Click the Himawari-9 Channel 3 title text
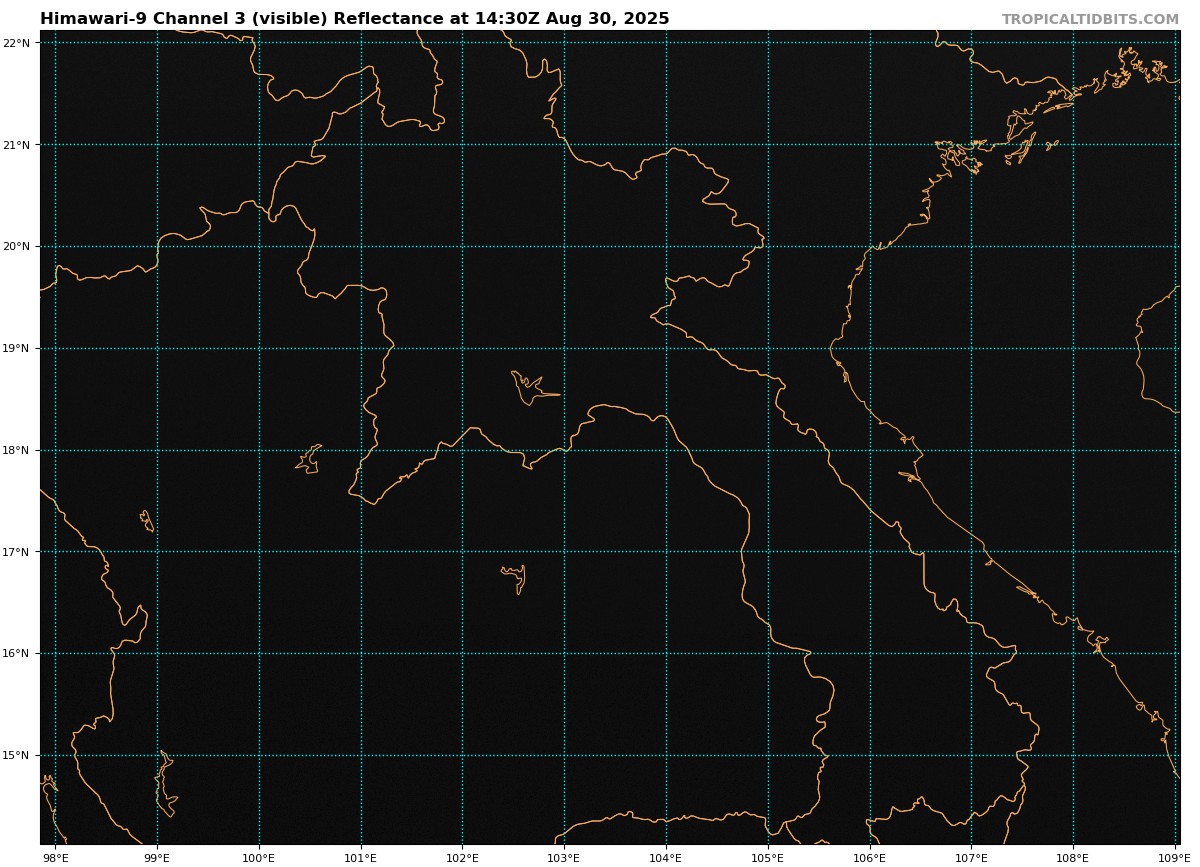This screenshot has width=1200, height=867. coord(355,19)
